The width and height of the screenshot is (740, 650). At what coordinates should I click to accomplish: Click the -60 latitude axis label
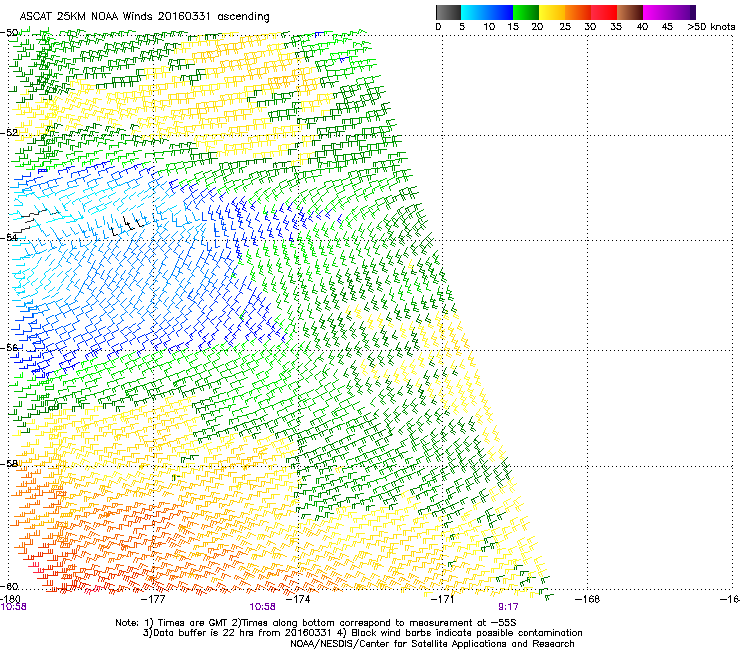pyautogui.click(x=9, y=586)
